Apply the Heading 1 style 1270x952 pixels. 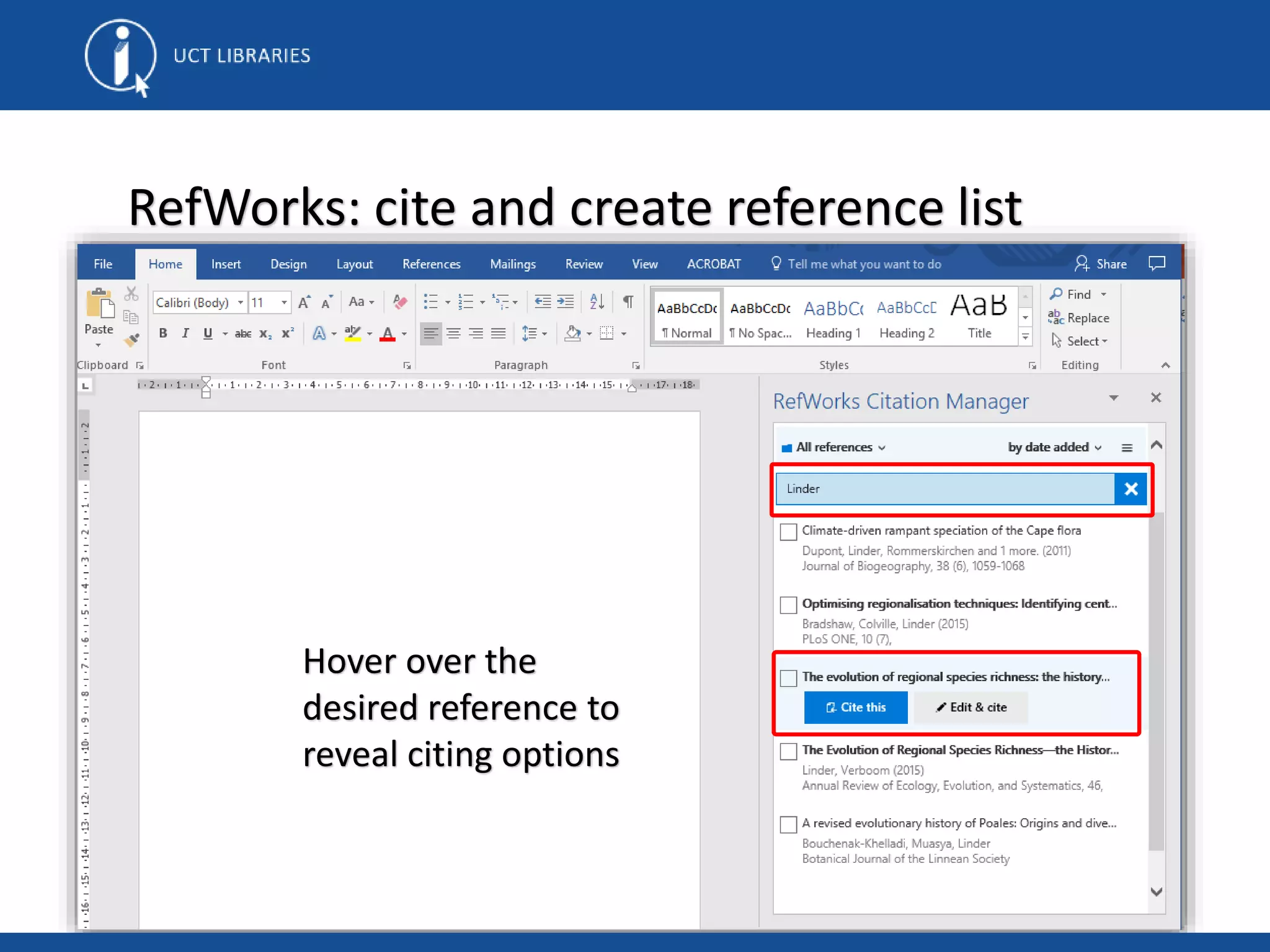pos(833,317)
